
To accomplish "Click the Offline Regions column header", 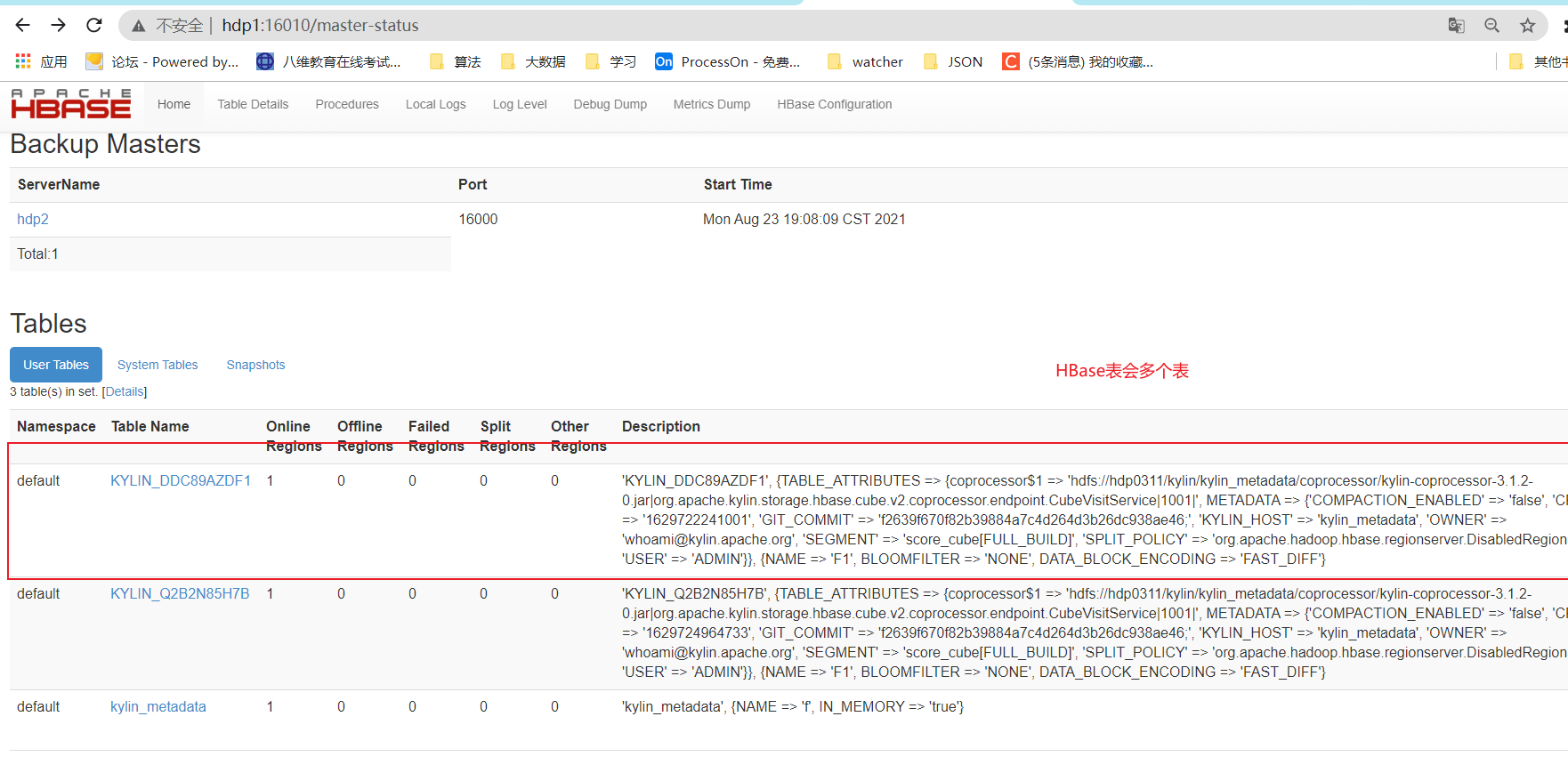I will point(365,436).
